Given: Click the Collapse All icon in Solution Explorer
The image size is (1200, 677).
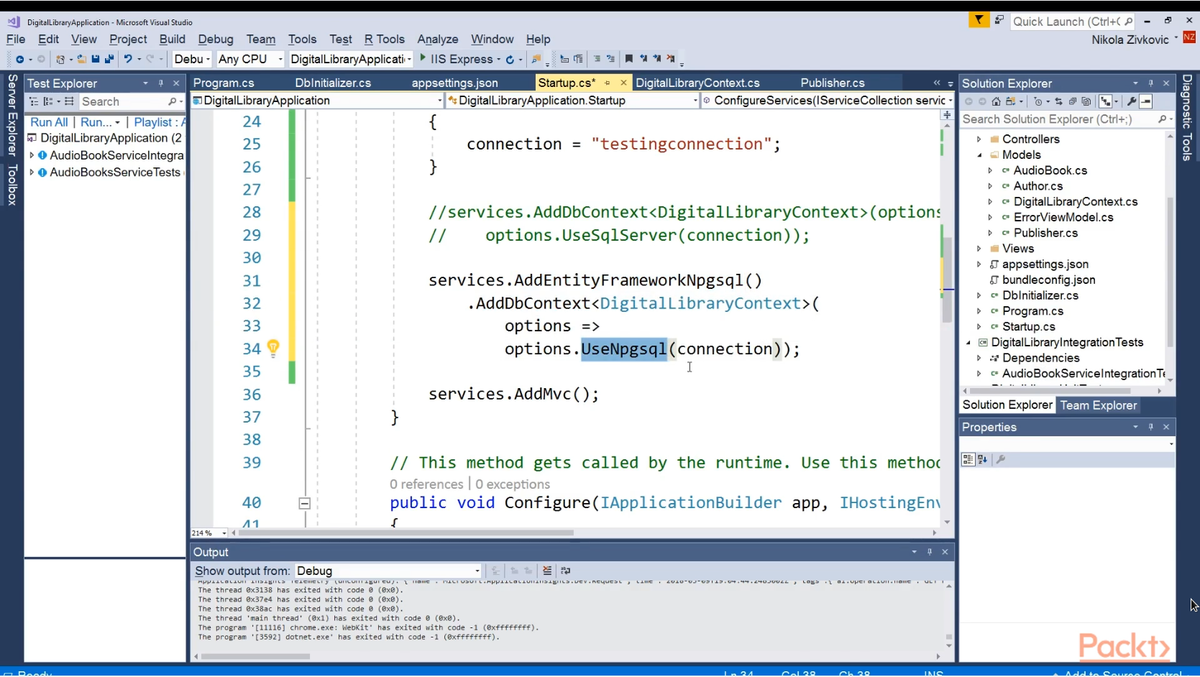Looking at the screenshot, I should coord(1072,101).
